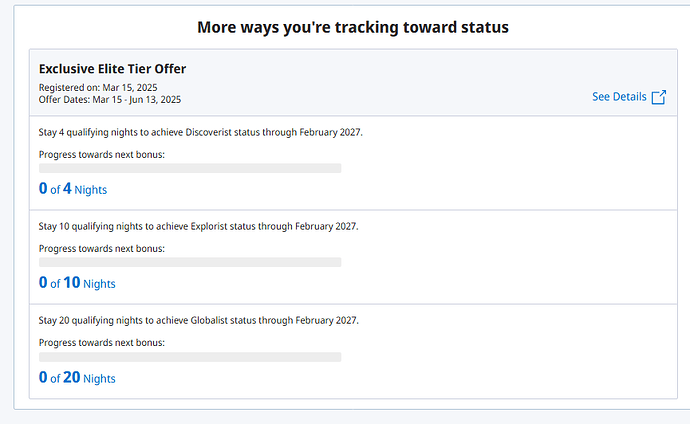Click 'Progress towards next bonus' under Globalist

[102, 342]
